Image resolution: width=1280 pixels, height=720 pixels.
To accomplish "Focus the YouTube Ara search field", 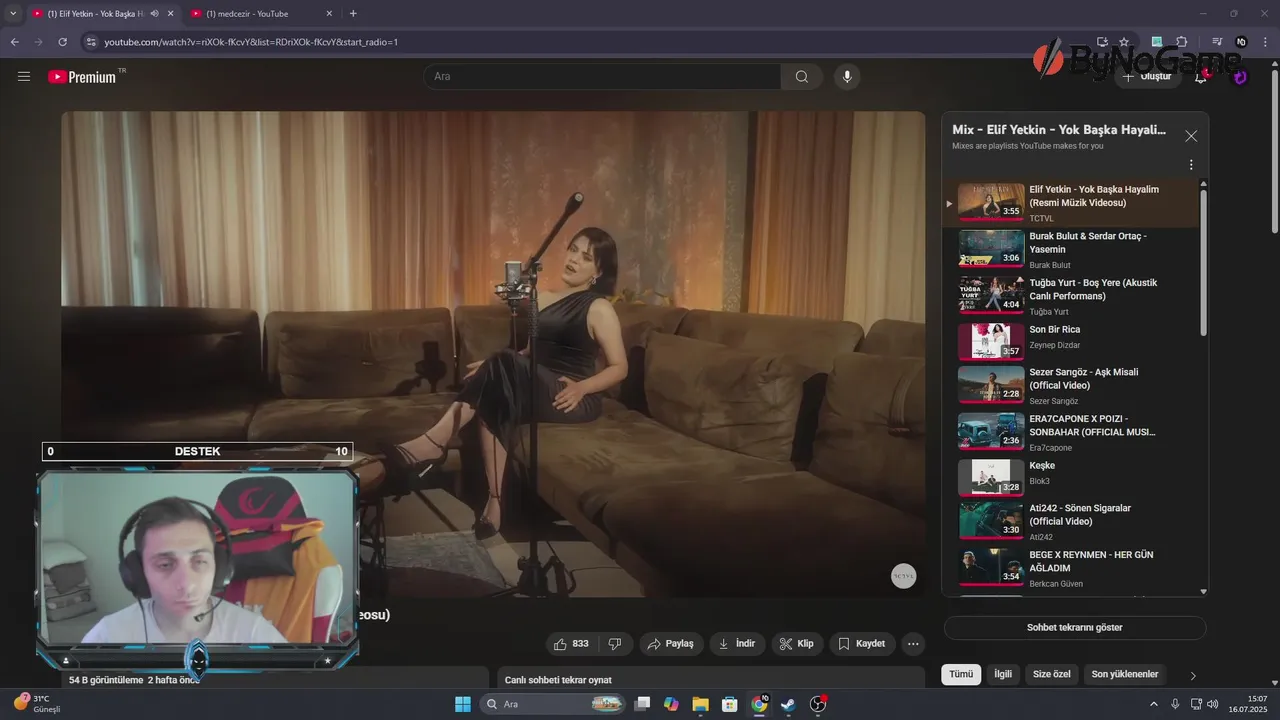I will [602, 77].
